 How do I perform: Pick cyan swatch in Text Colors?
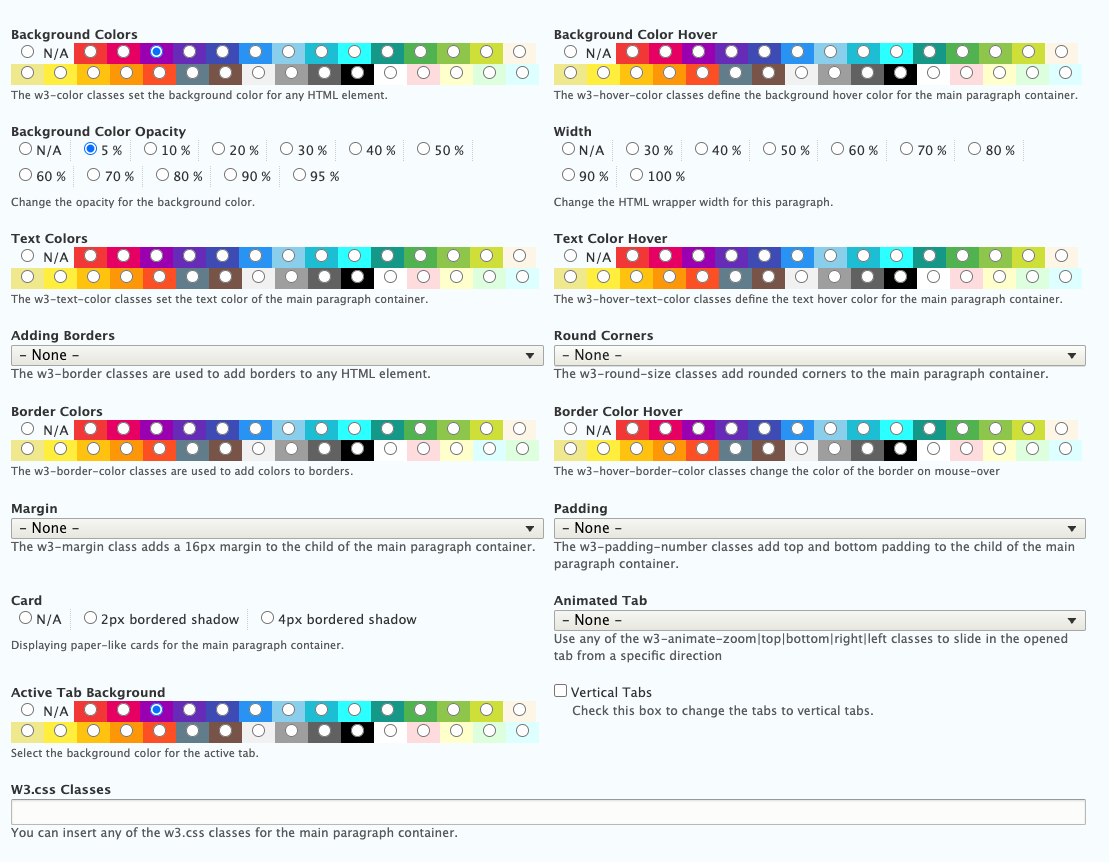322,255
